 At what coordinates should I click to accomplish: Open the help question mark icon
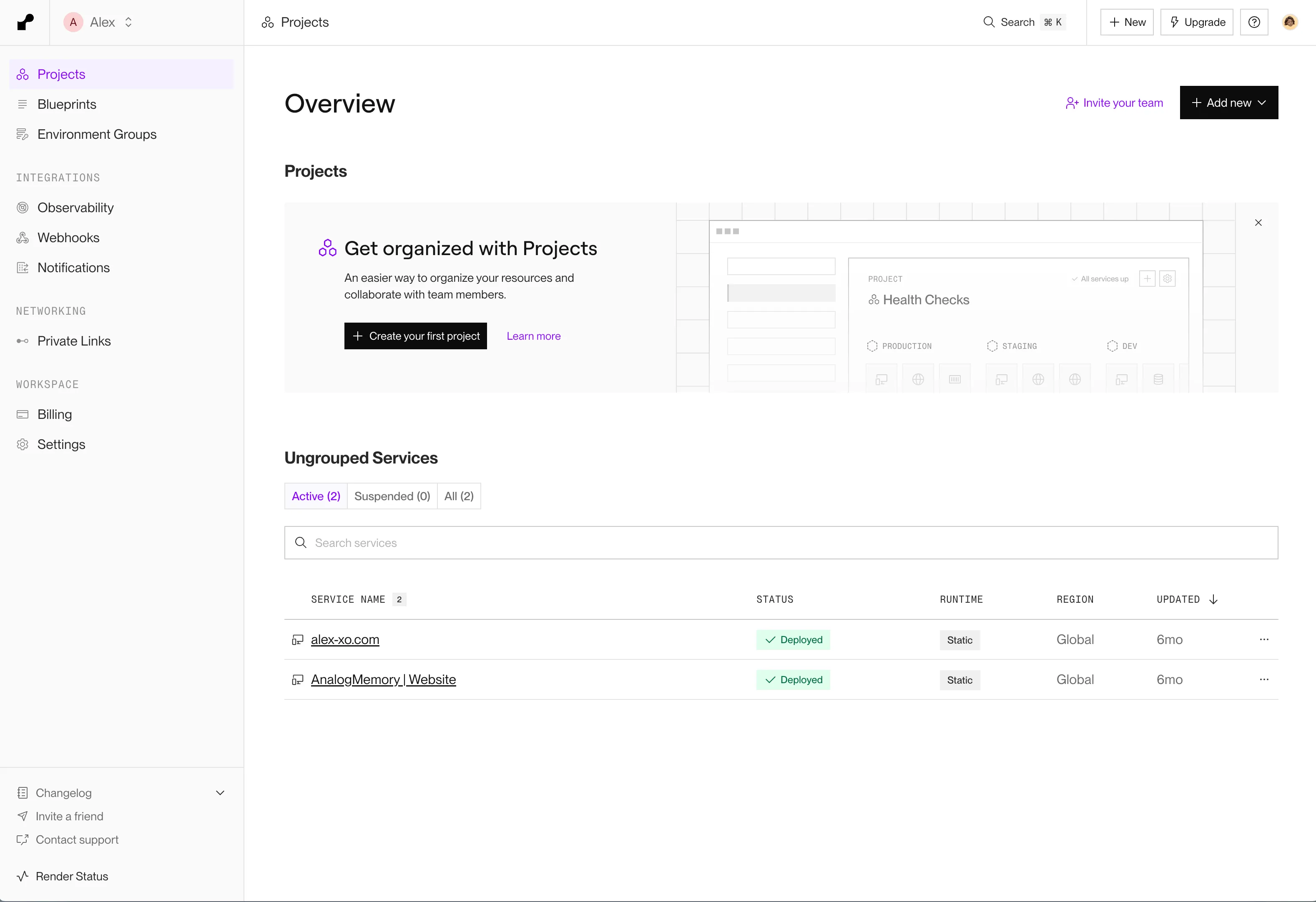1254,22
